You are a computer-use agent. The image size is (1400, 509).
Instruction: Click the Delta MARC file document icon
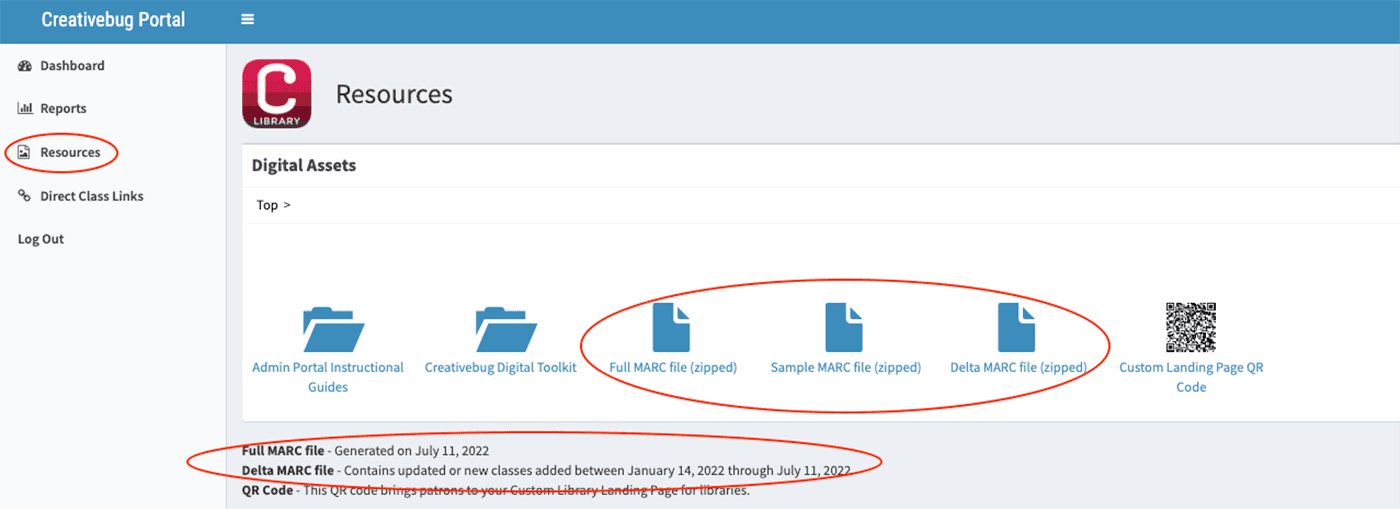(x=1017, y=327)
